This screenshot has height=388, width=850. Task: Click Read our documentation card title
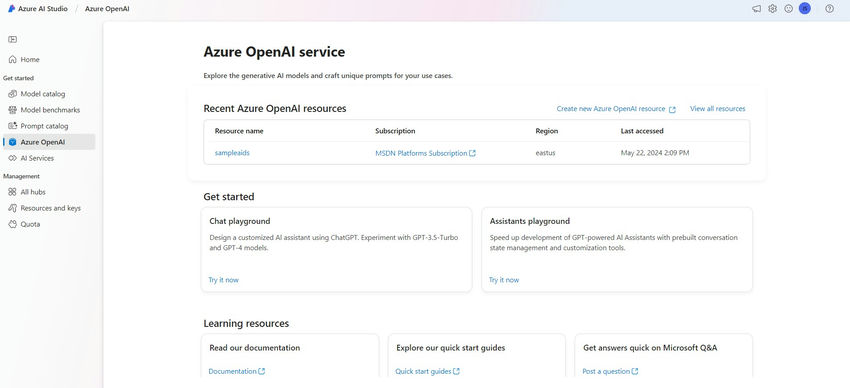[254, 348]
